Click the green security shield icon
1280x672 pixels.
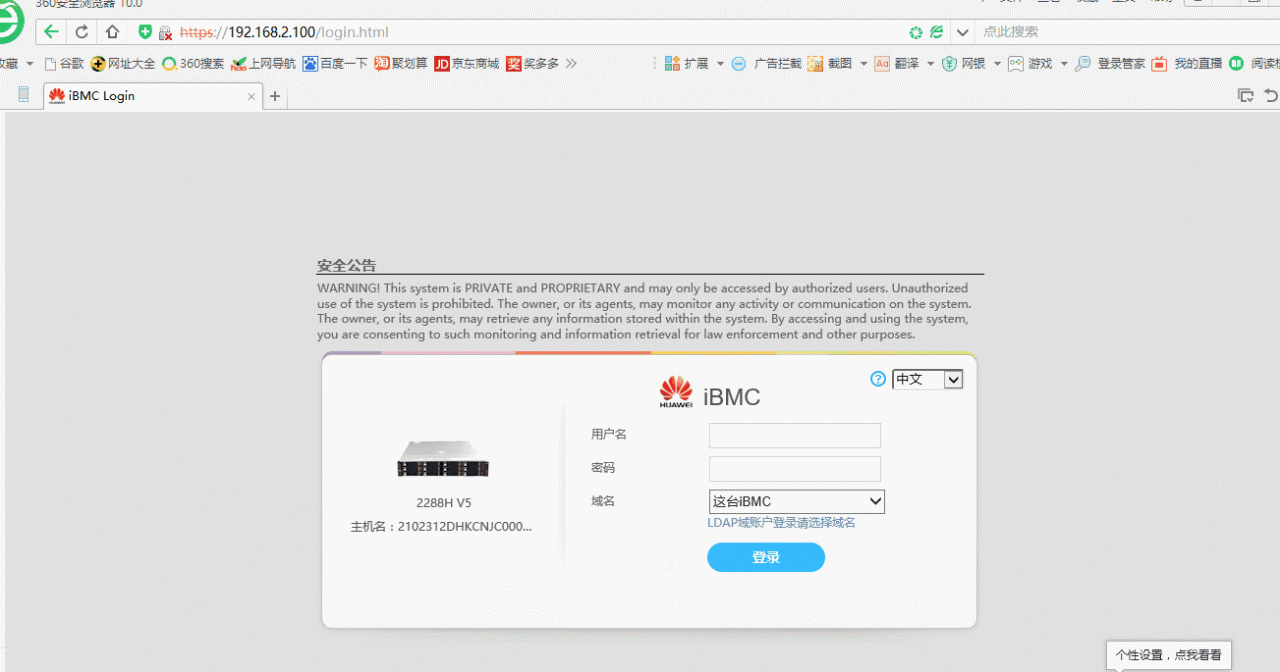point(145,32)
